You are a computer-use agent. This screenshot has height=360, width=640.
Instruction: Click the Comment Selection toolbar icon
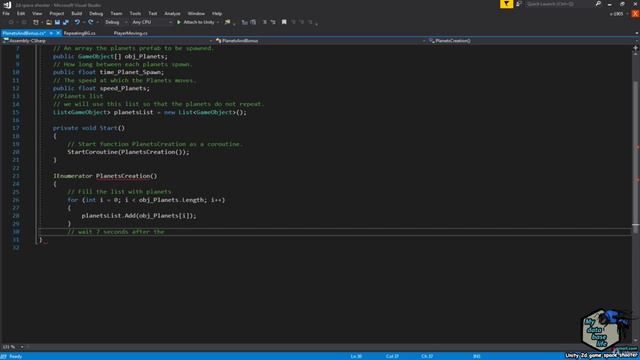click(x=264, y=22)
